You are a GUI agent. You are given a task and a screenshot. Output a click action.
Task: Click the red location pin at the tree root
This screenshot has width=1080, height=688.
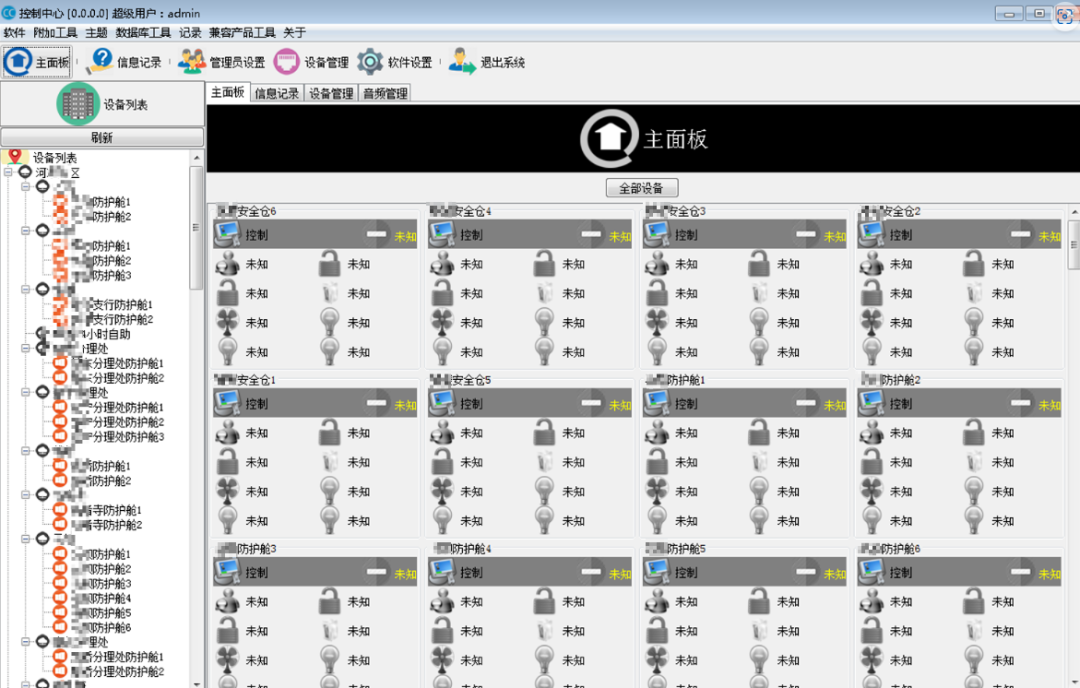click(14, 157)
